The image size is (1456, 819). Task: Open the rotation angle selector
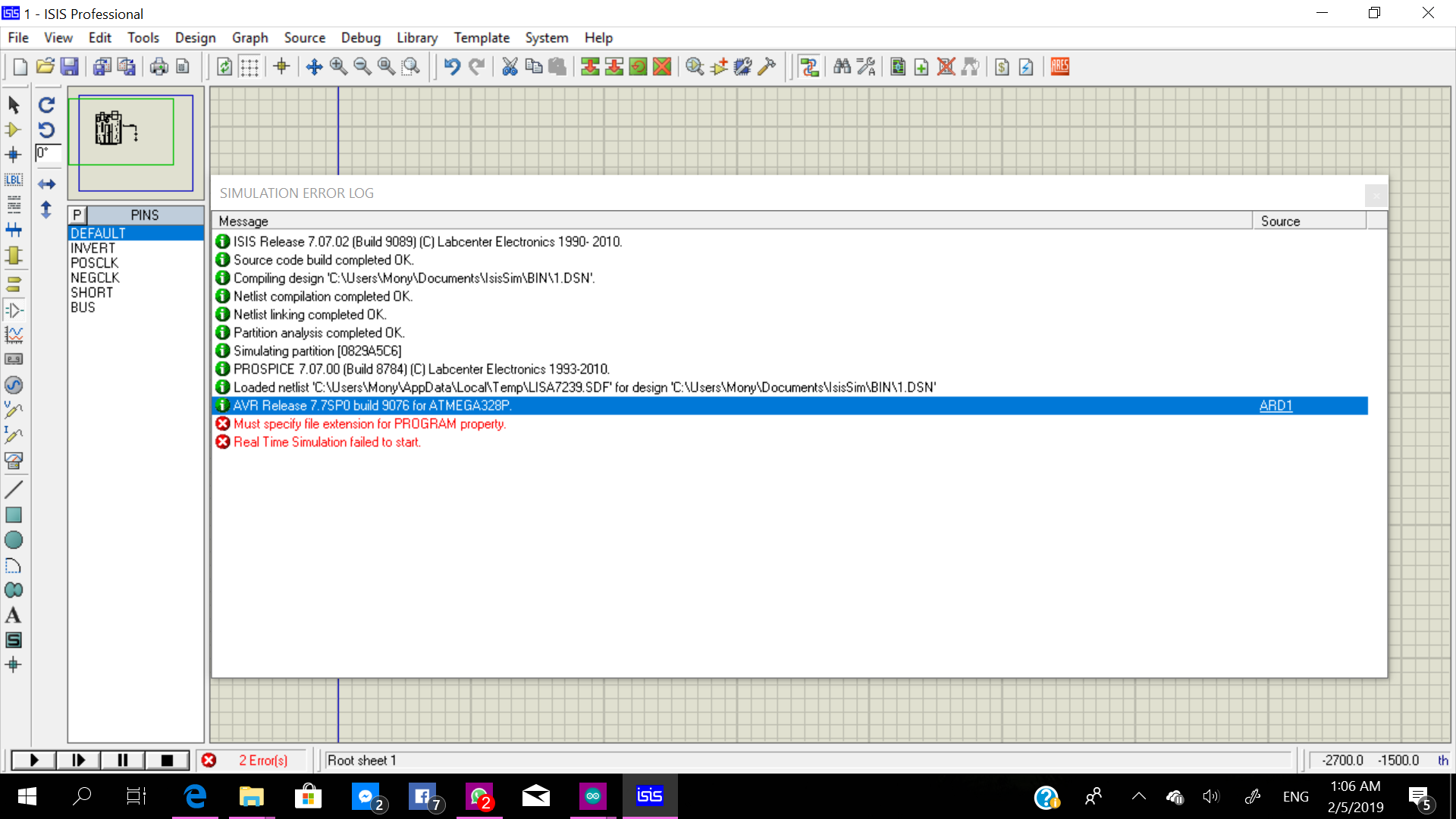(47, 154)
